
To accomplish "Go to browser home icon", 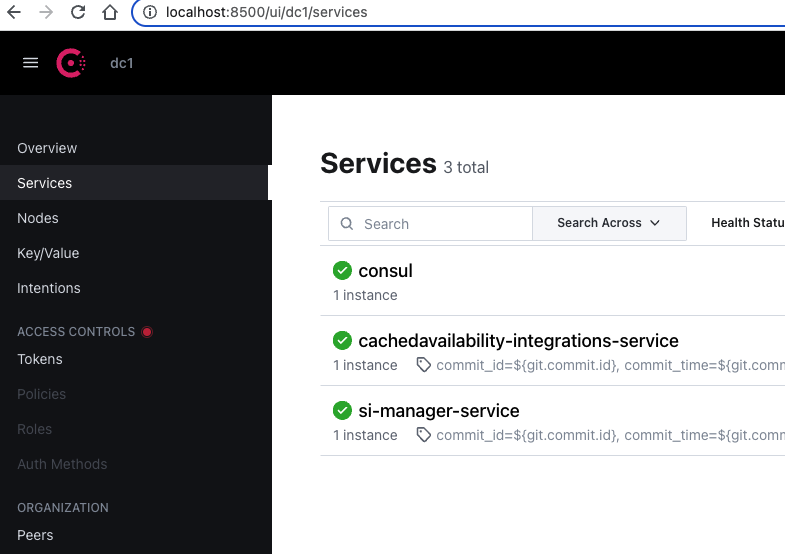I will click(x=110, y=13).
